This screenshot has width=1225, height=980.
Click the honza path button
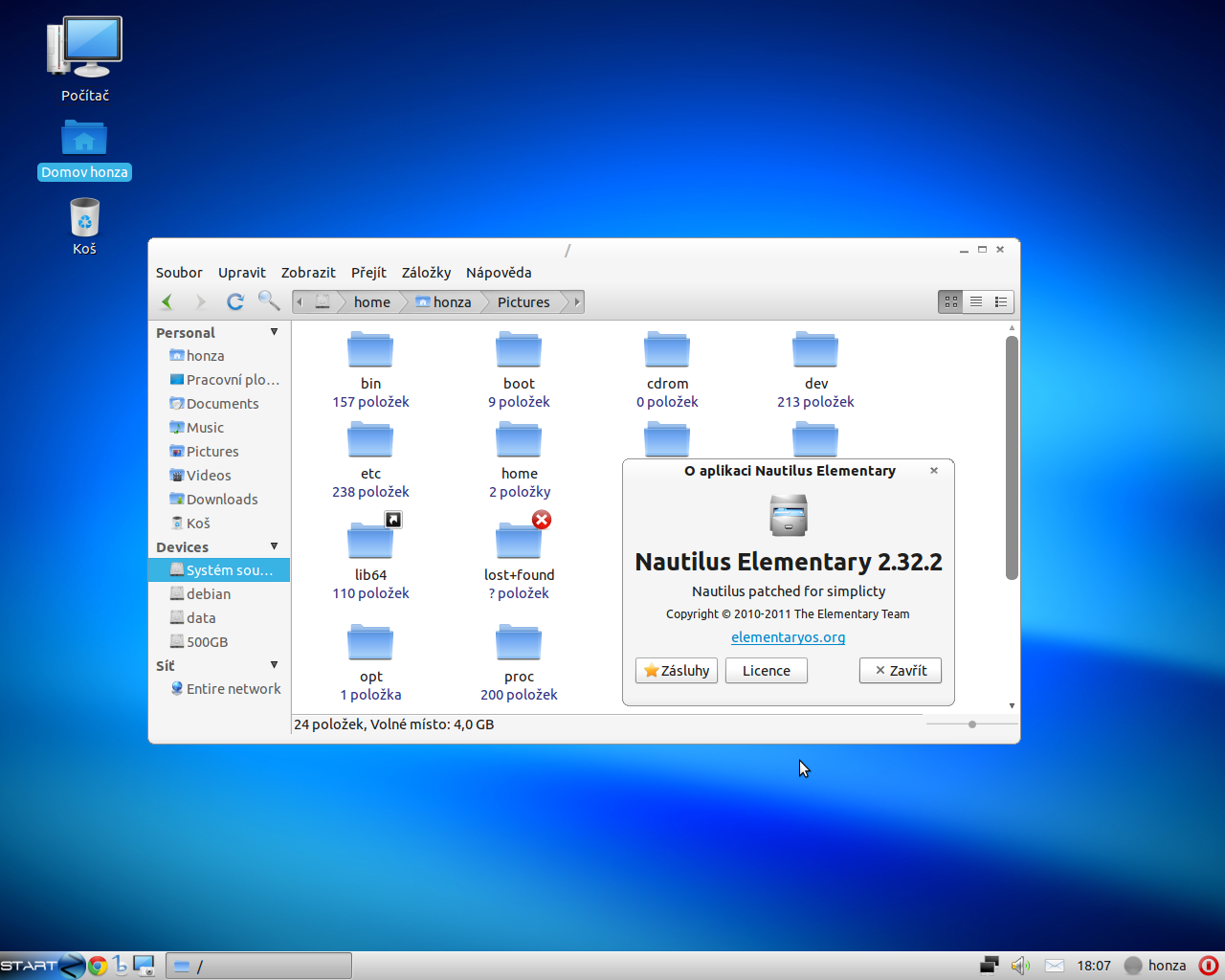coord(443,301)
